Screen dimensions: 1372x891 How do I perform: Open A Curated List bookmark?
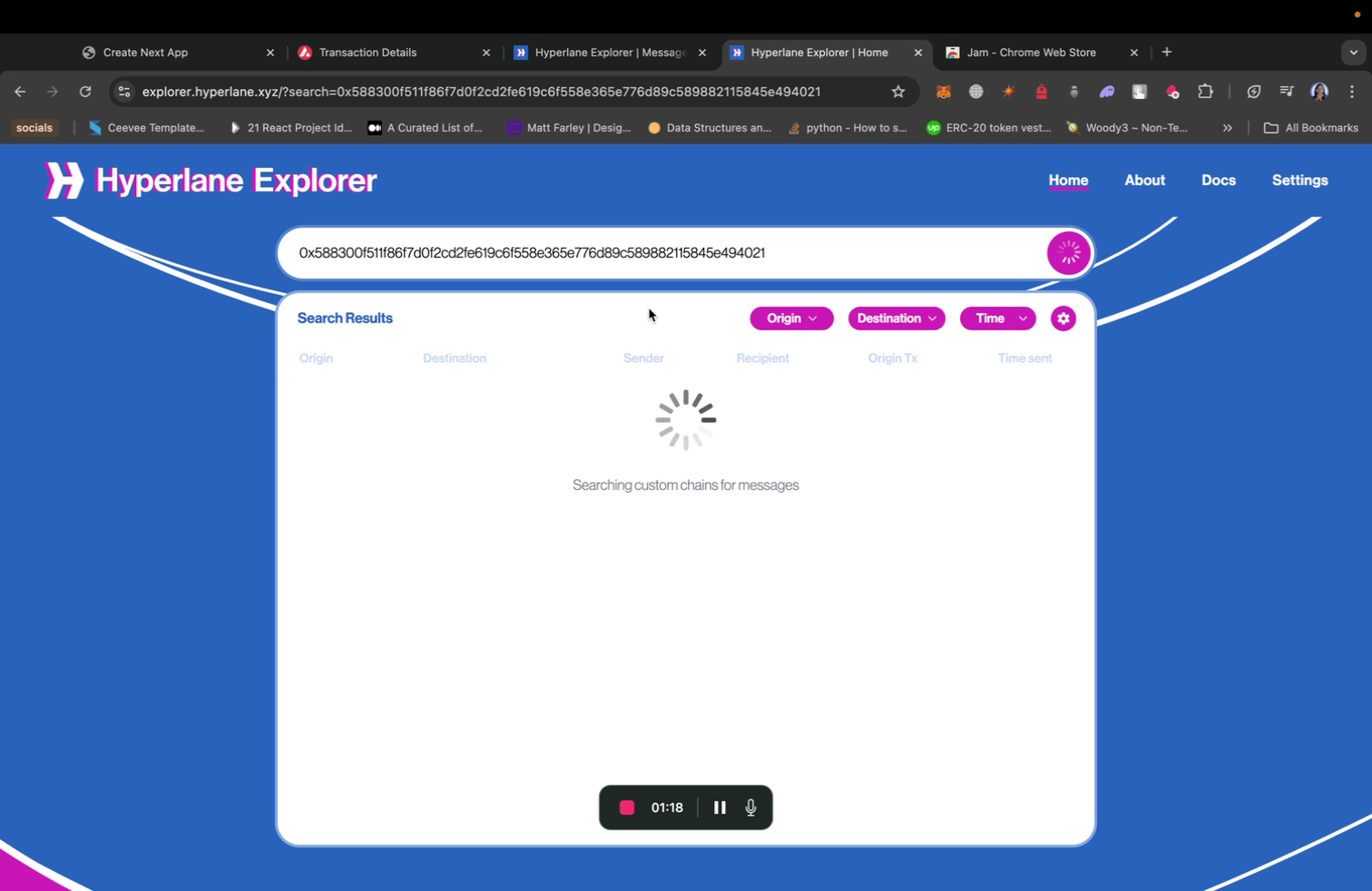pos(425,128)
